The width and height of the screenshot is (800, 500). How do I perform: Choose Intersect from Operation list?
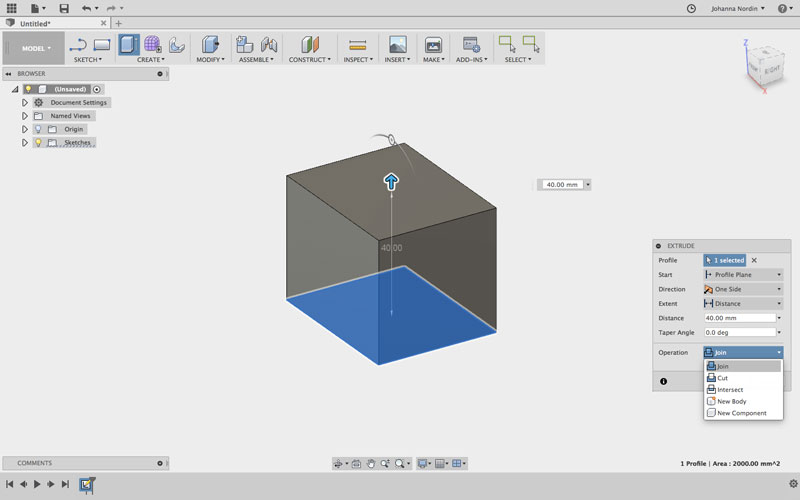tap(743, 390)
